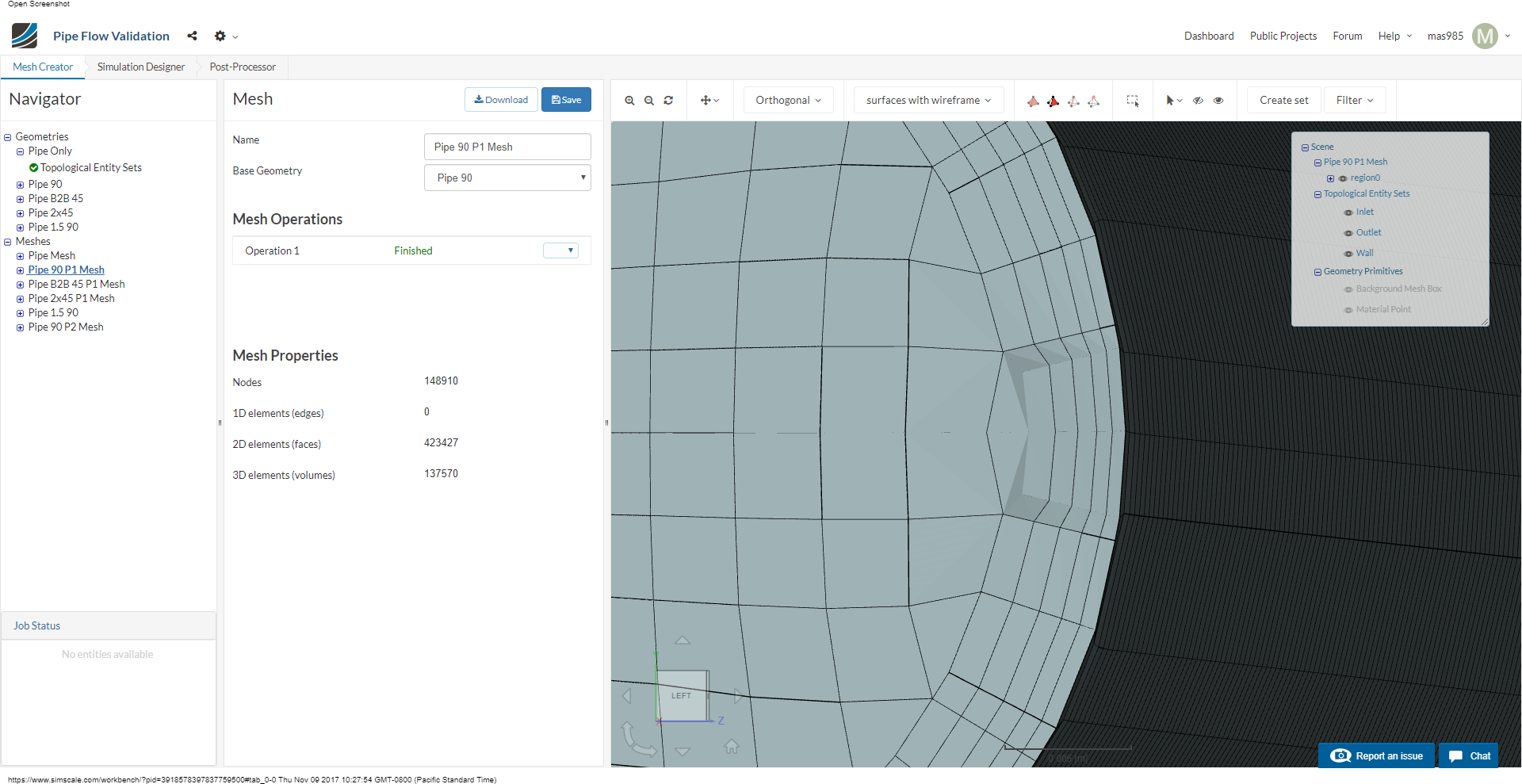Screen dimensions: 1522x784
Task: Expand the Pipe B2B 45 geometry node
Action: pyautogui.click(x=21, y=199)
